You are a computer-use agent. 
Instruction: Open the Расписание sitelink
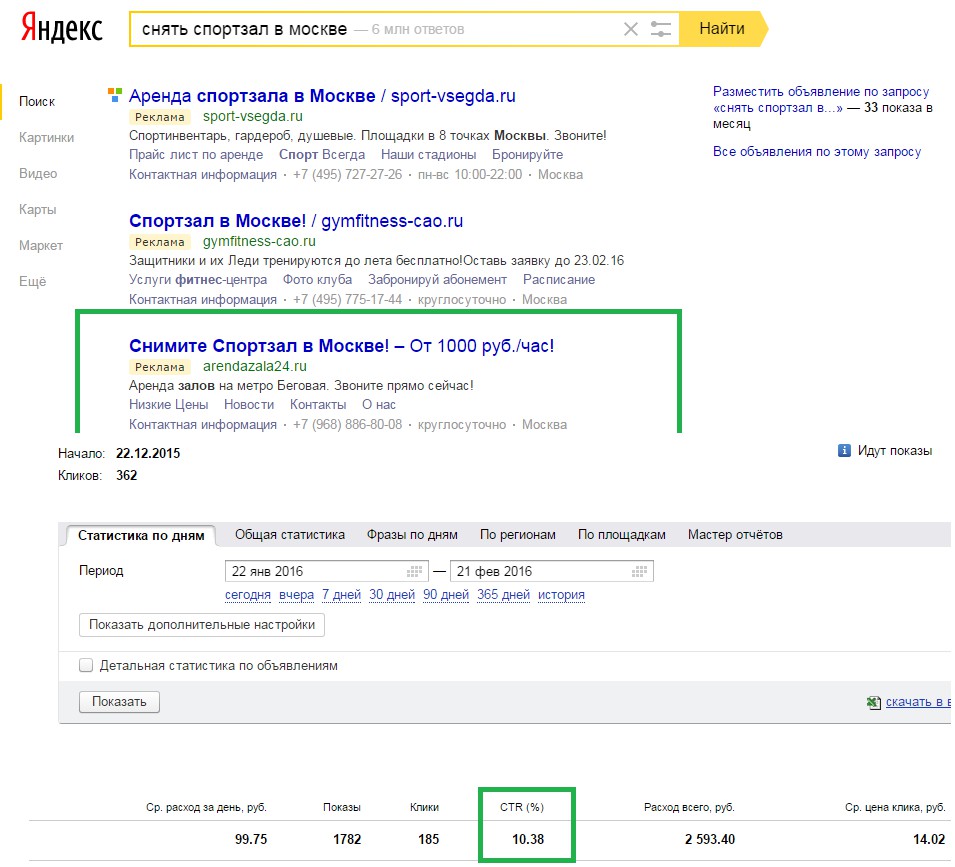559,279
